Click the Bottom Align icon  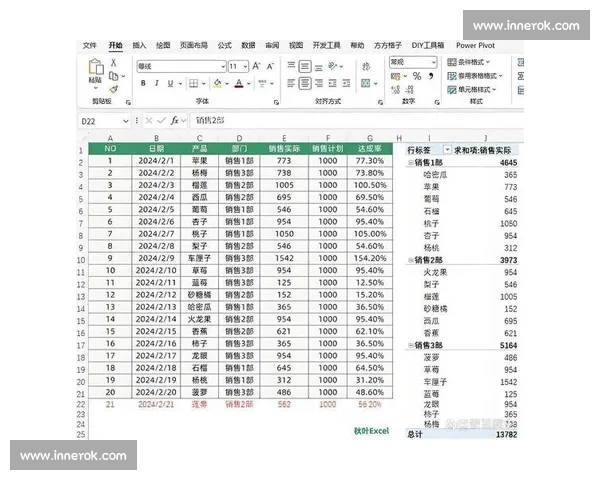[x=319, y=67]
